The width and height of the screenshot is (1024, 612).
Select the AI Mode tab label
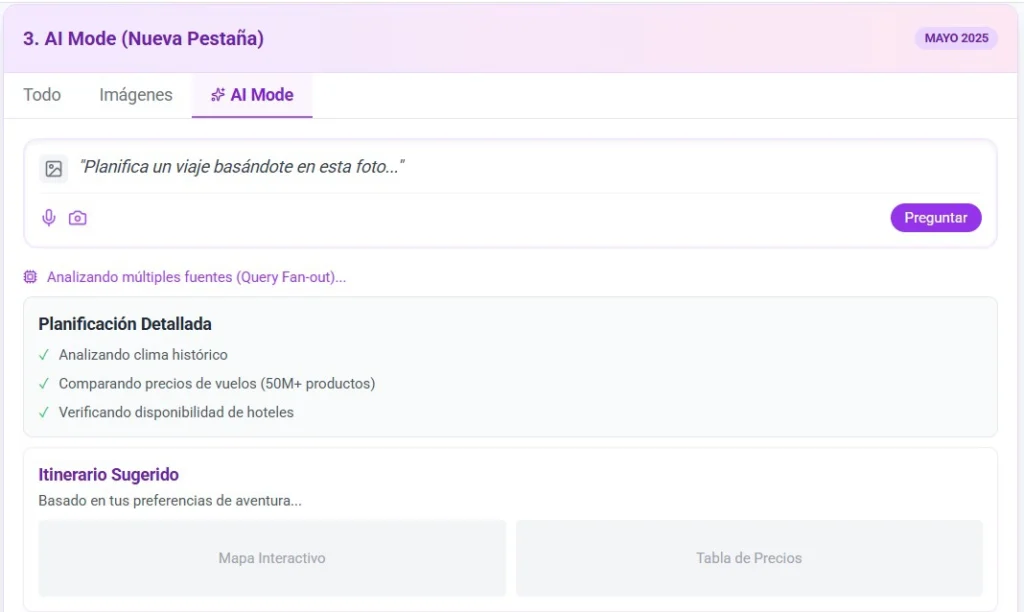(262, 95)
